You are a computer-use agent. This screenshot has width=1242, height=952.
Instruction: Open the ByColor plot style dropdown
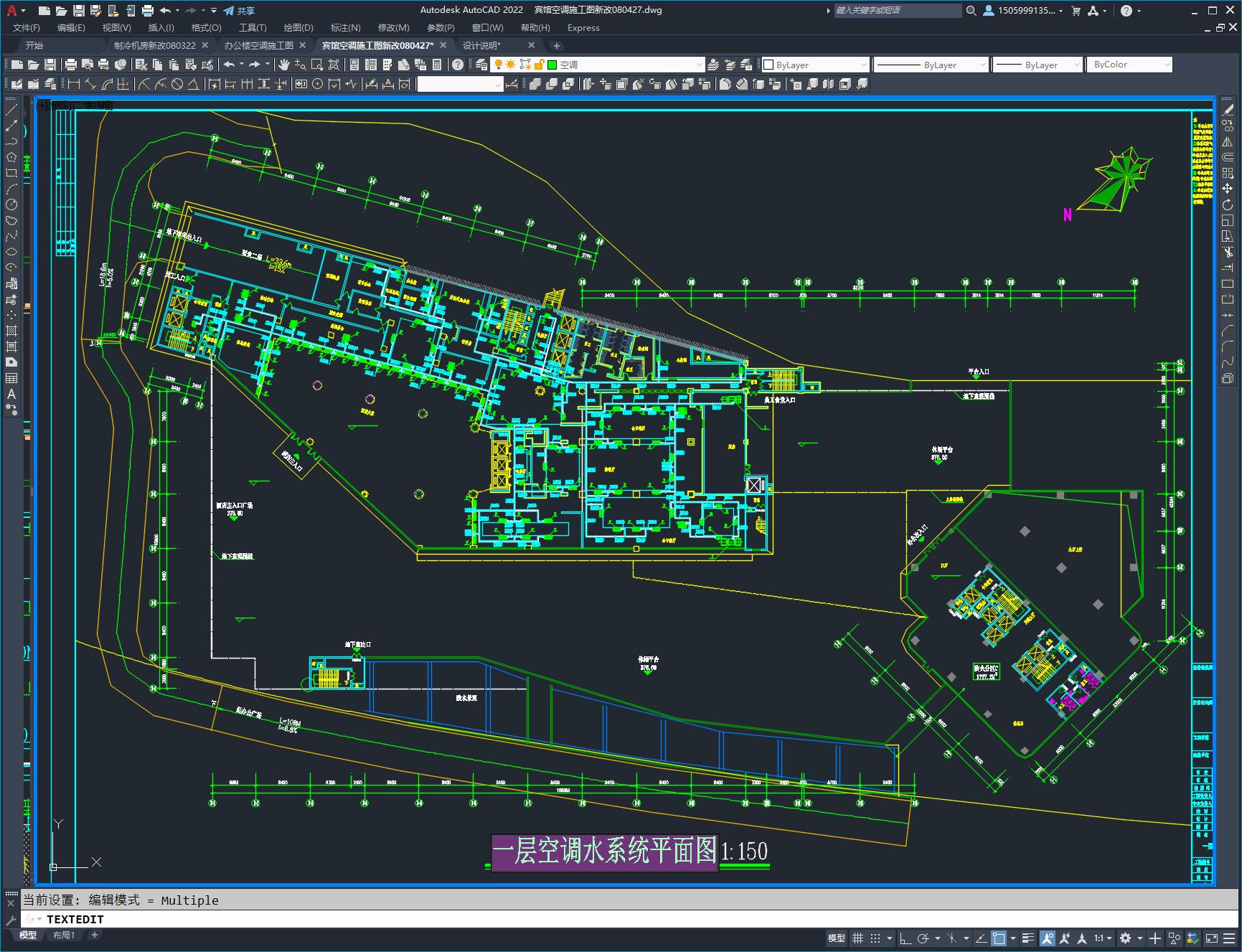click(1167, 65)
